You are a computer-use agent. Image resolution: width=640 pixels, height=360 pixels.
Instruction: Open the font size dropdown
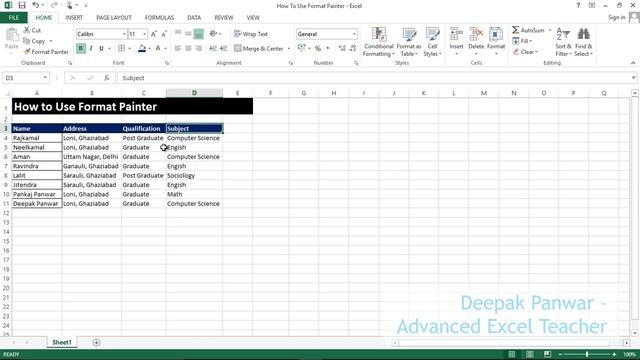click(144, 34)
